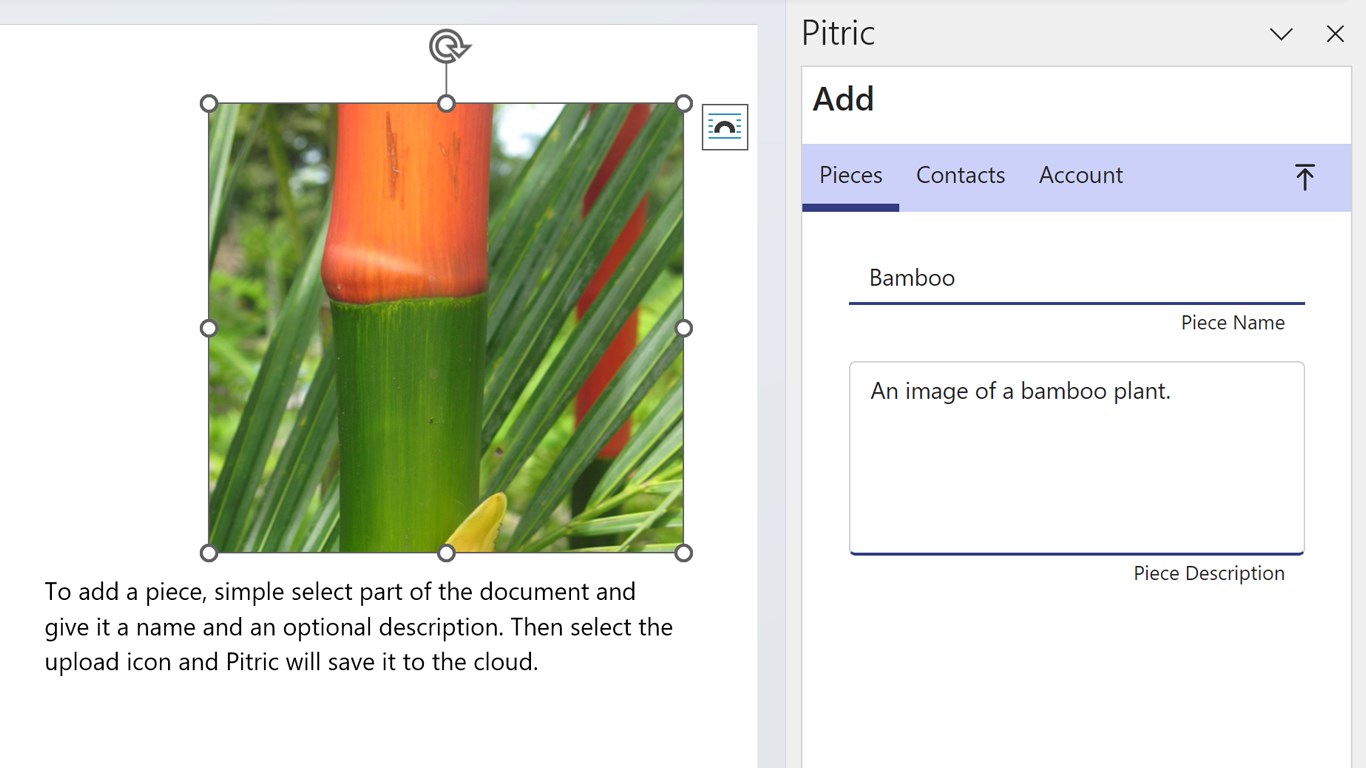Click the upload icon in Pitric tab bar
Screen dimensions: 1366x768
coord(1304,177)
